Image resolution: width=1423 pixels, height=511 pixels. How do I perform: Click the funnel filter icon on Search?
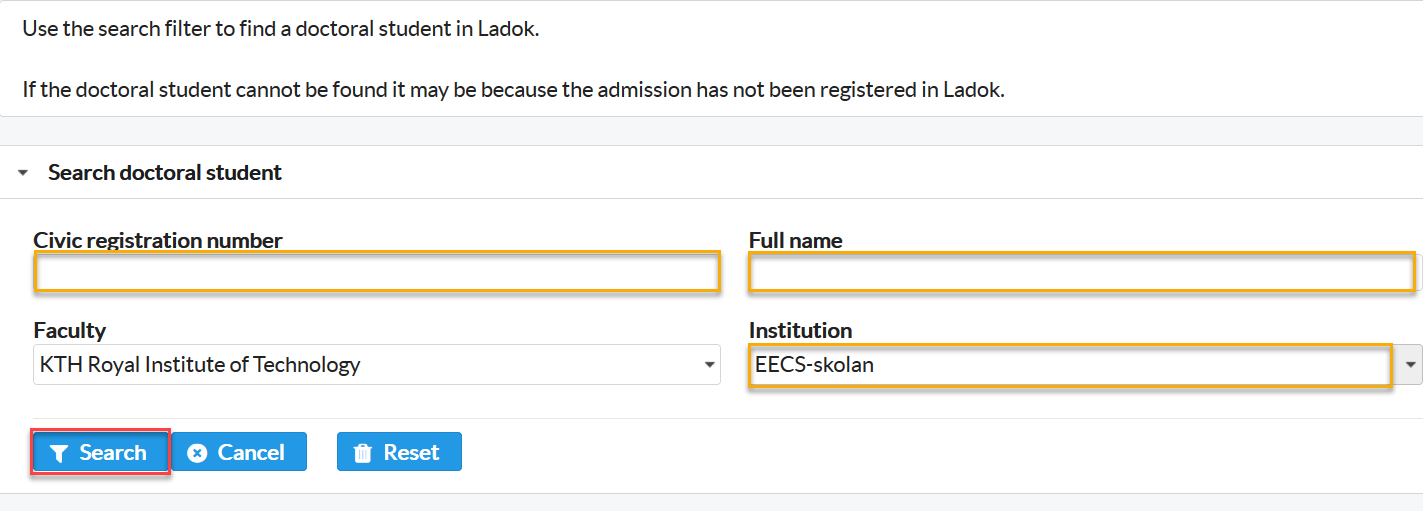click(59, 453)
